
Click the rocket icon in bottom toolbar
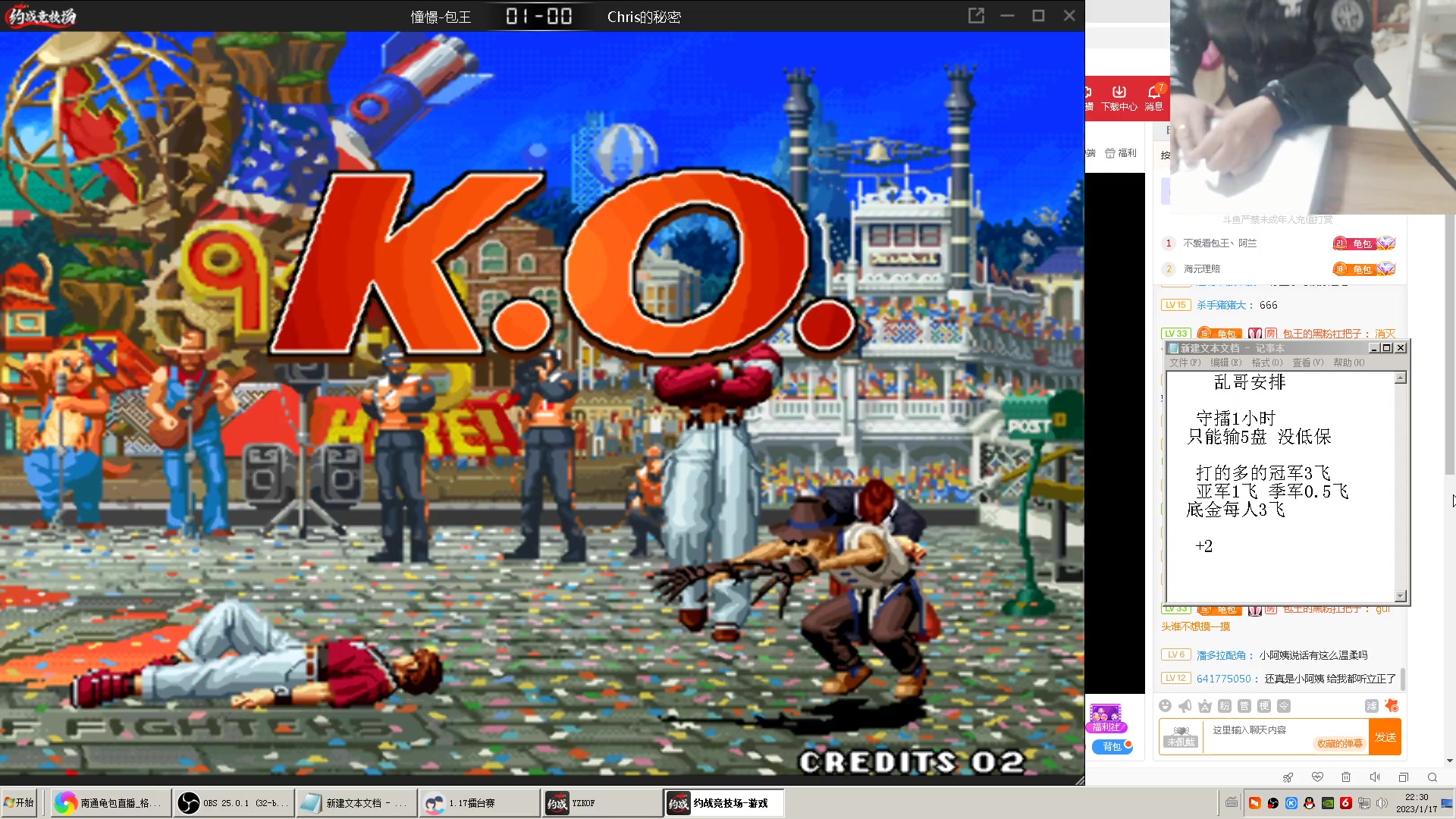click(1288, 777)
